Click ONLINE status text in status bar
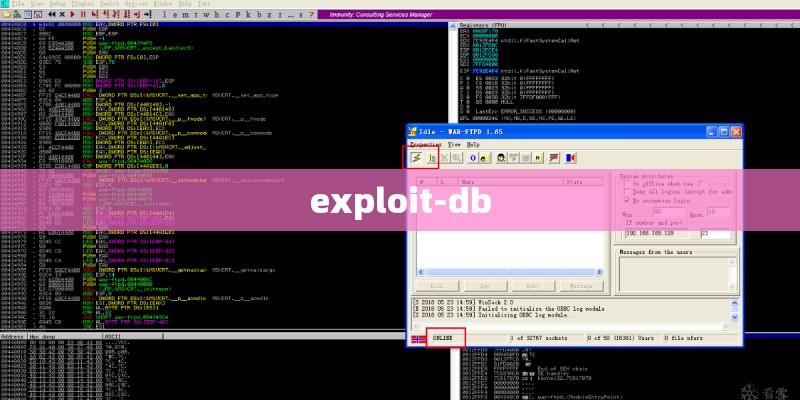The height and width of the screenshot is (400, 800). click(x=442, y=339)
